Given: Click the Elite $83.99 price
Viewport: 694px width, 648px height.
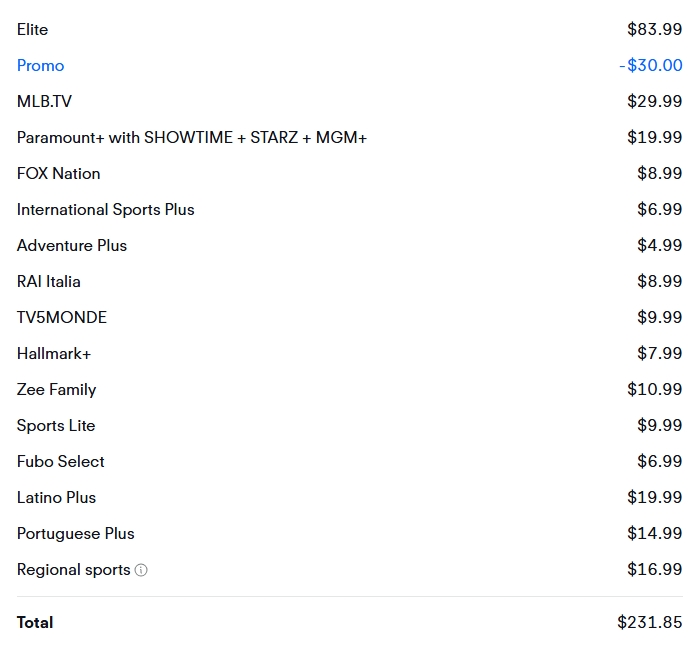Looking at the screenshot, I should point(655,30).
